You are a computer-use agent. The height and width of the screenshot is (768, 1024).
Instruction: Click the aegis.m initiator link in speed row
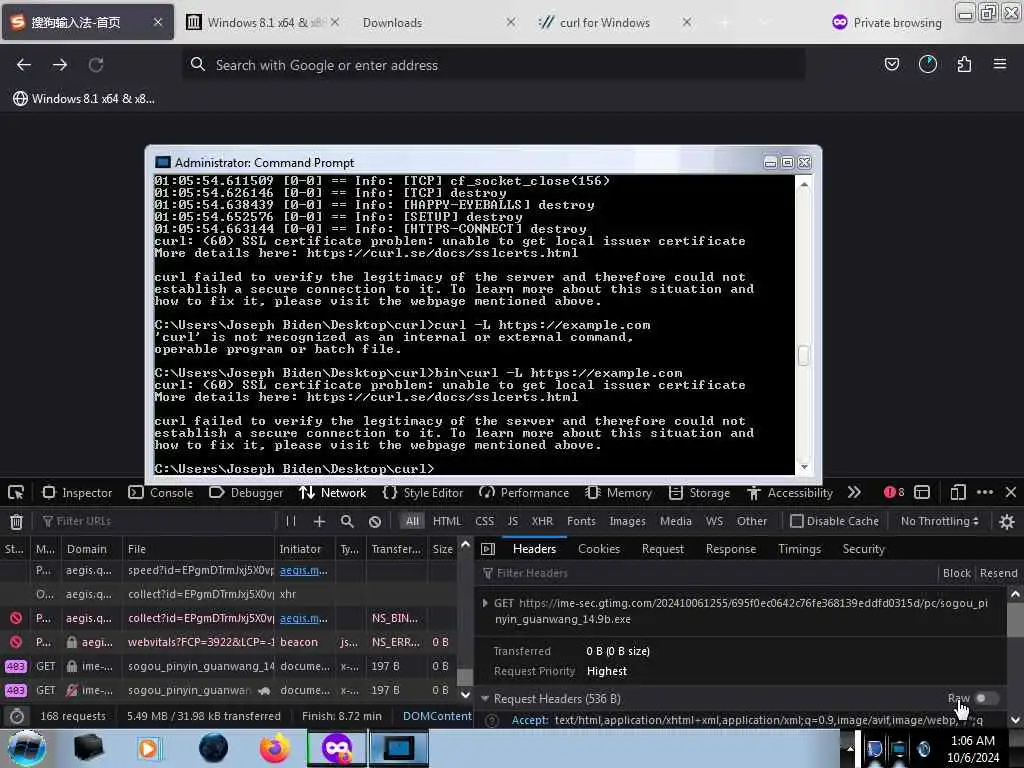pyautogui.click(x=304, y=570)
